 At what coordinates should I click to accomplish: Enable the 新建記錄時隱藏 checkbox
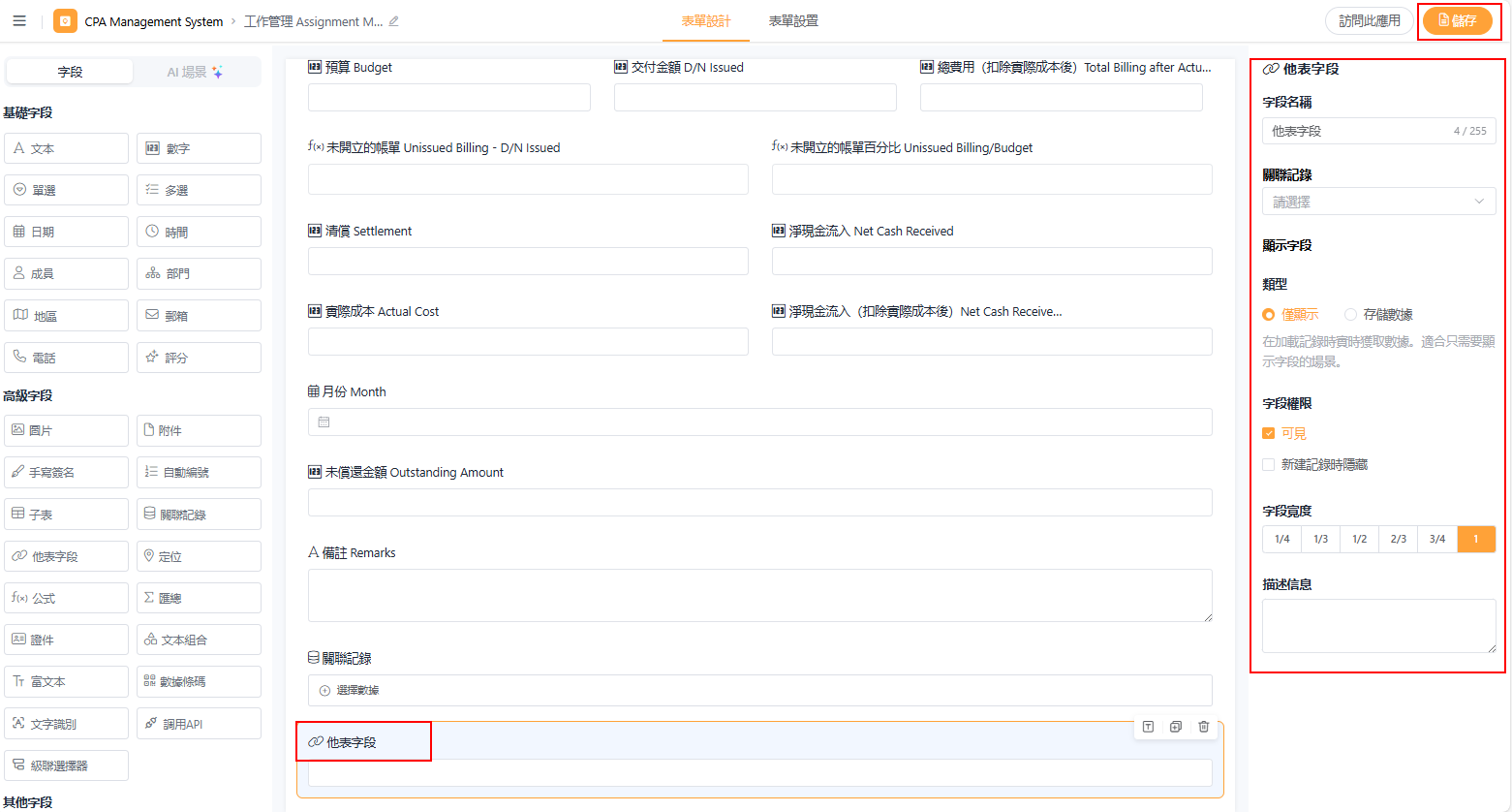[x=1269, y=465]
